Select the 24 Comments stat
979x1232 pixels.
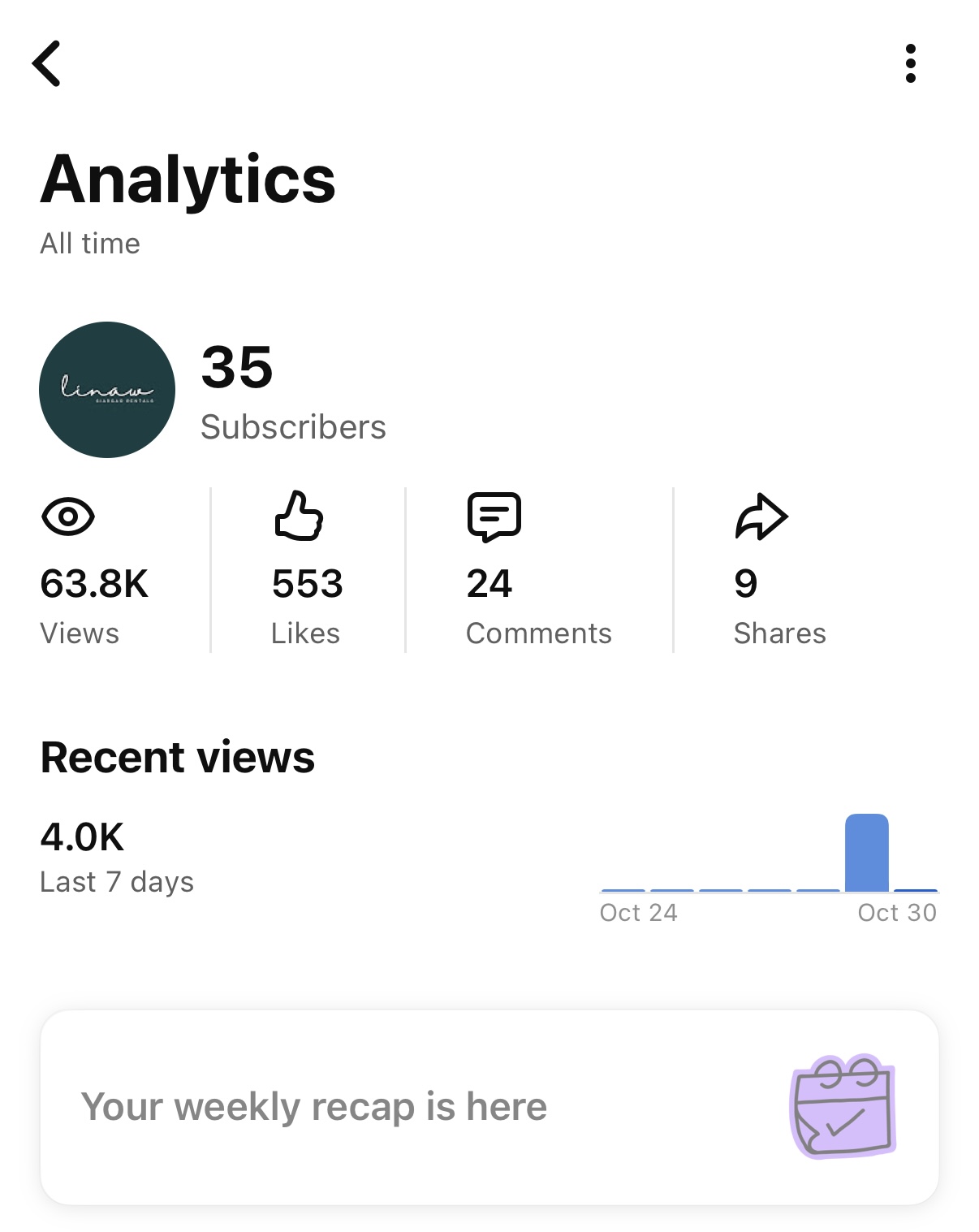(489, 584)
